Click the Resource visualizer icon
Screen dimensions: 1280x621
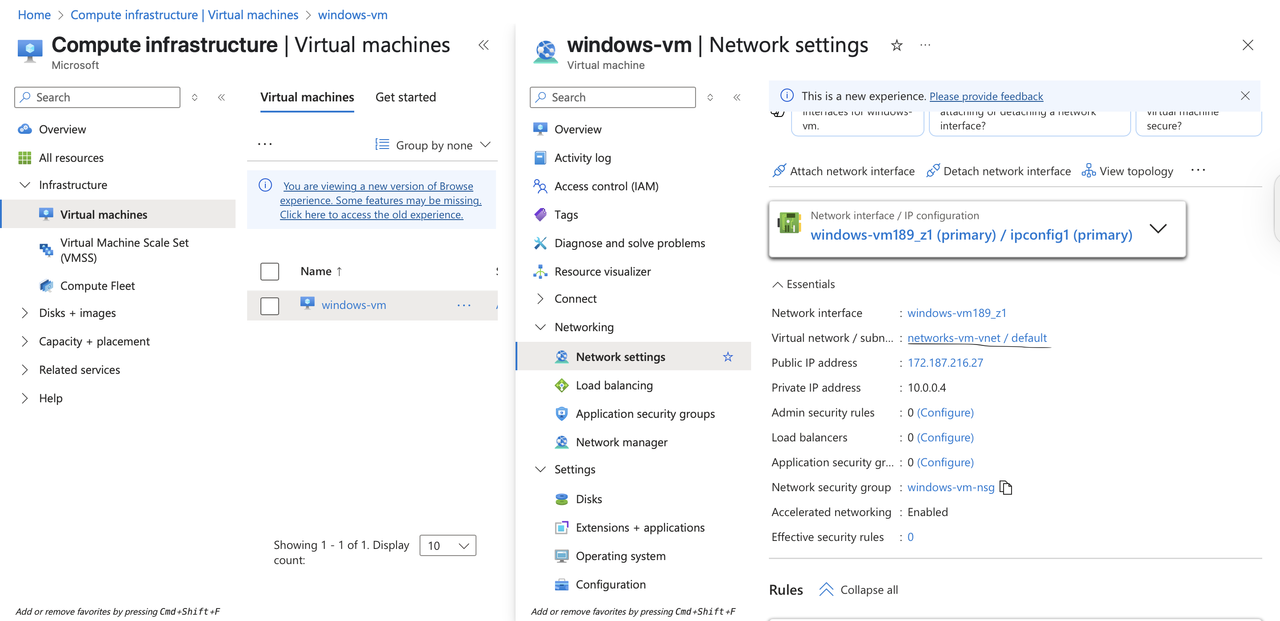point(540,271)
